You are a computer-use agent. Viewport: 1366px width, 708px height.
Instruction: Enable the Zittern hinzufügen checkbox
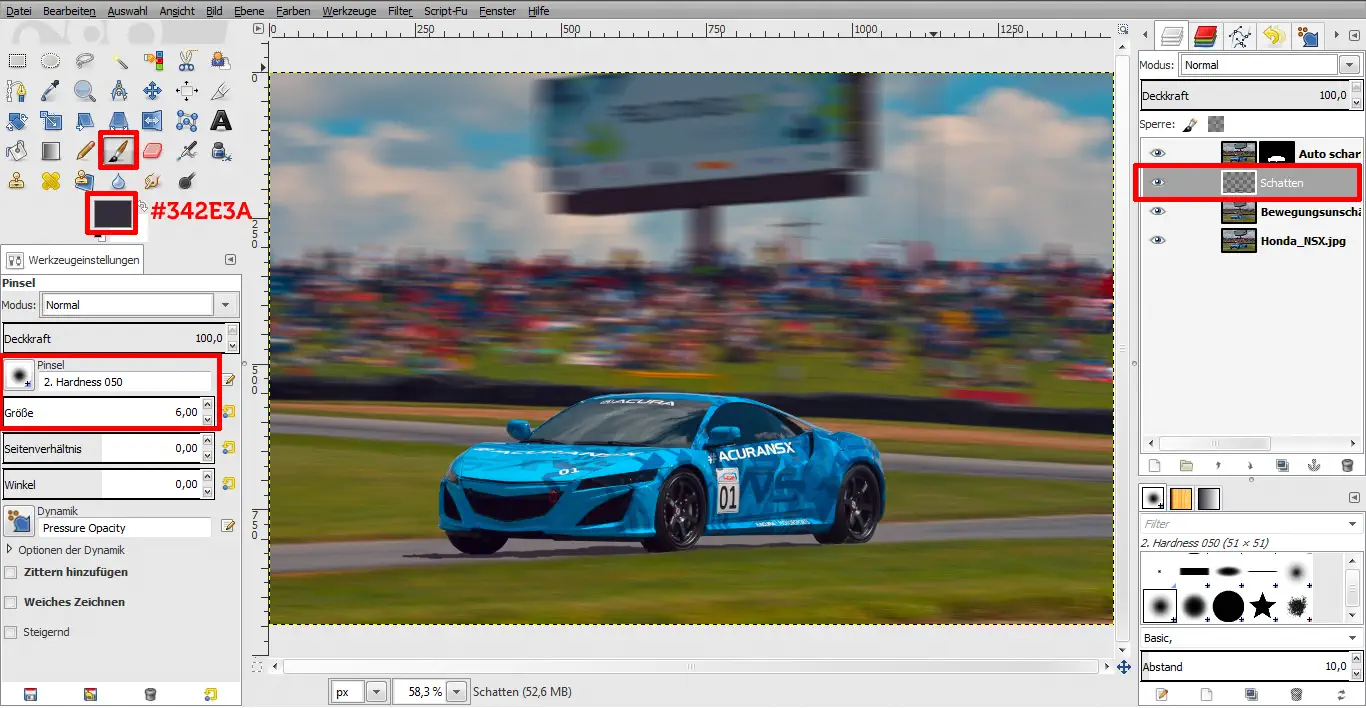[11, 572]
